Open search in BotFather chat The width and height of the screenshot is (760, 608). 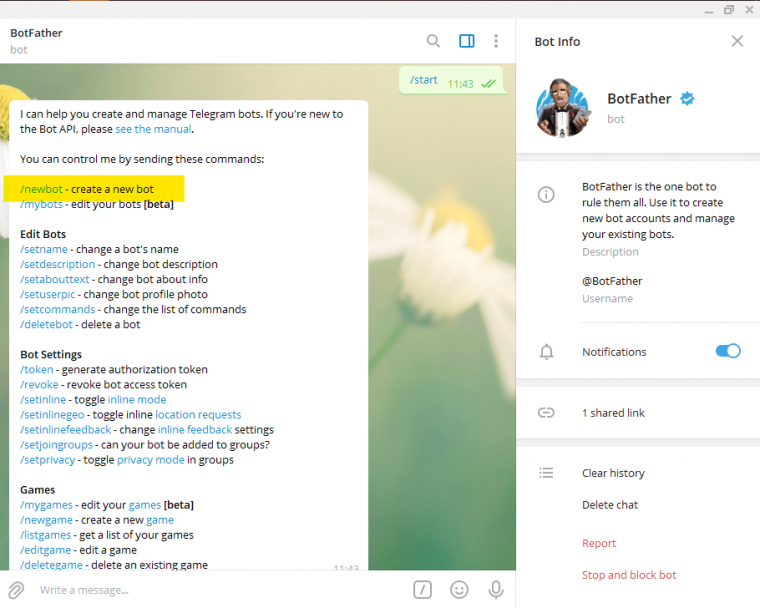(x=433, y=41)
